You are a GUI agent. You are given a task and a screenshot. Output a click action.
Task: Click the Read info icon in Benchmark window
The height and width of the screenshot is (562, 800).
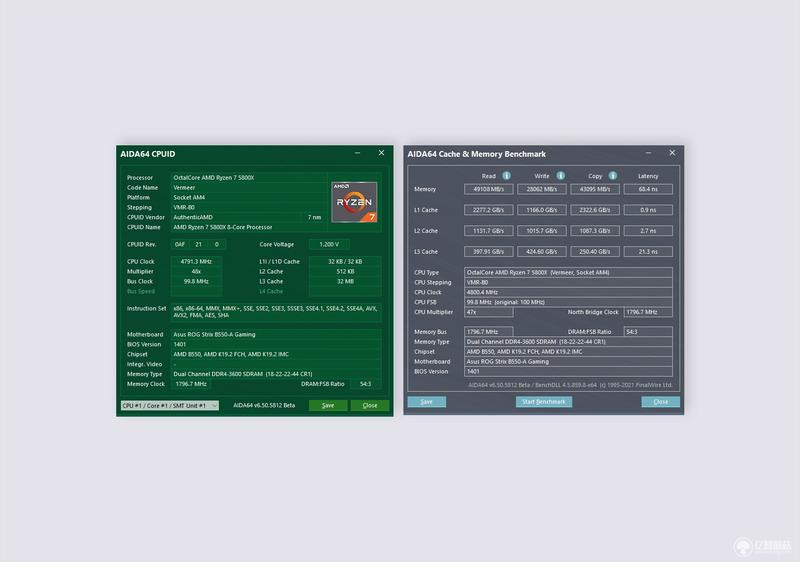pos(506,175)
